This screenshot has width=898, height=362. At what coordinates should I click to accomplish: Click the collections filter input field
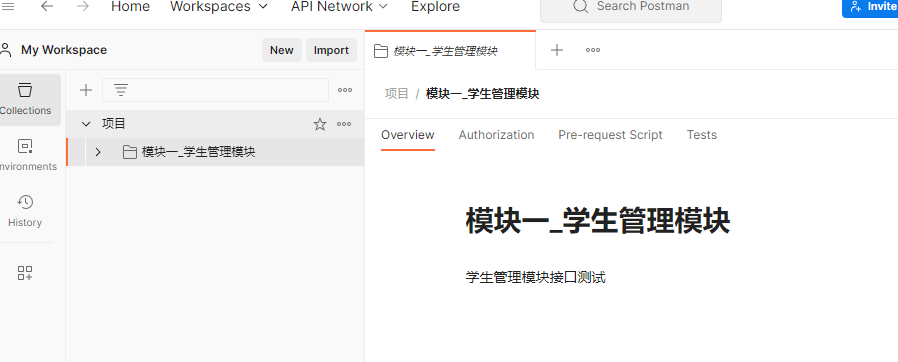coord(215,90)
